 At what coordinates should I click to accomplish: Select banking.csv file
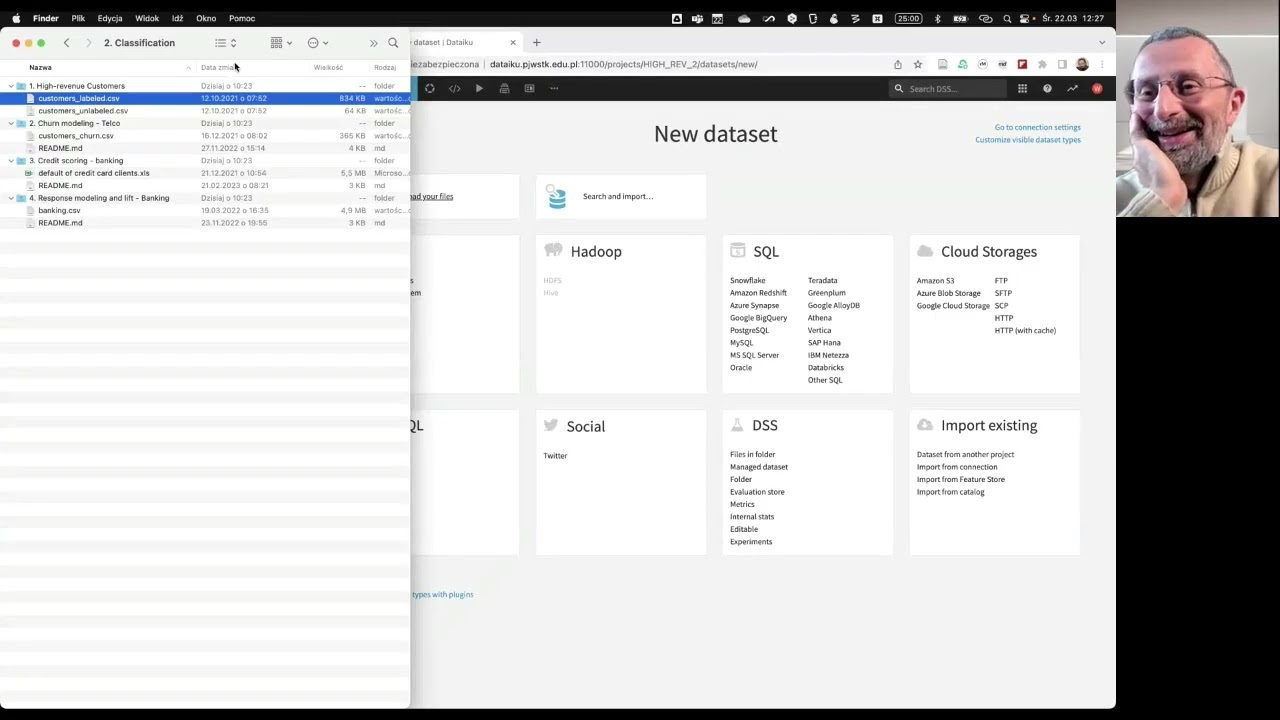click(205, 210)
